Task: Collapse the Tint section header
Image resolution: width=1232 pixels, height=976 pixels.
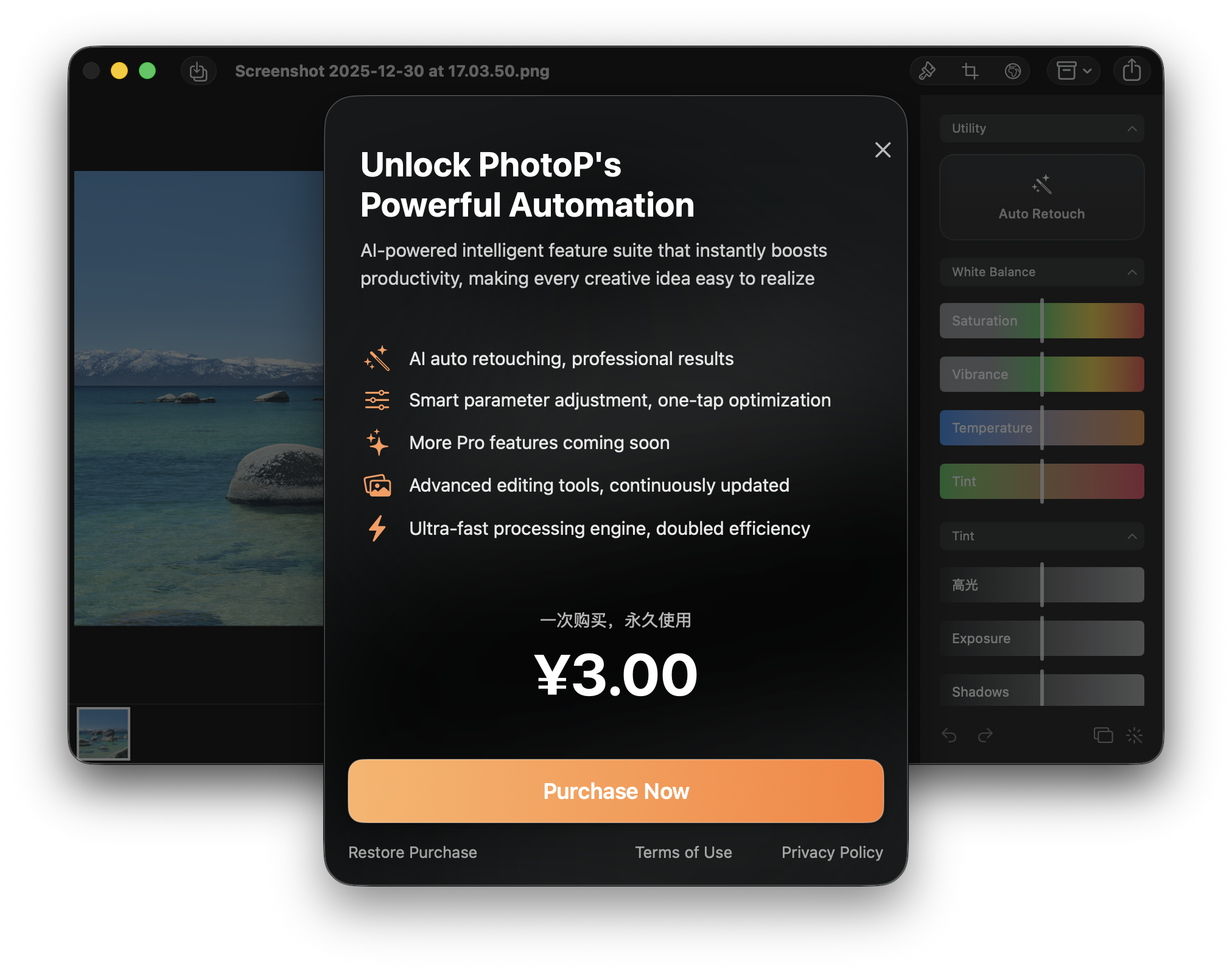Action: [x=1132, y=537]
